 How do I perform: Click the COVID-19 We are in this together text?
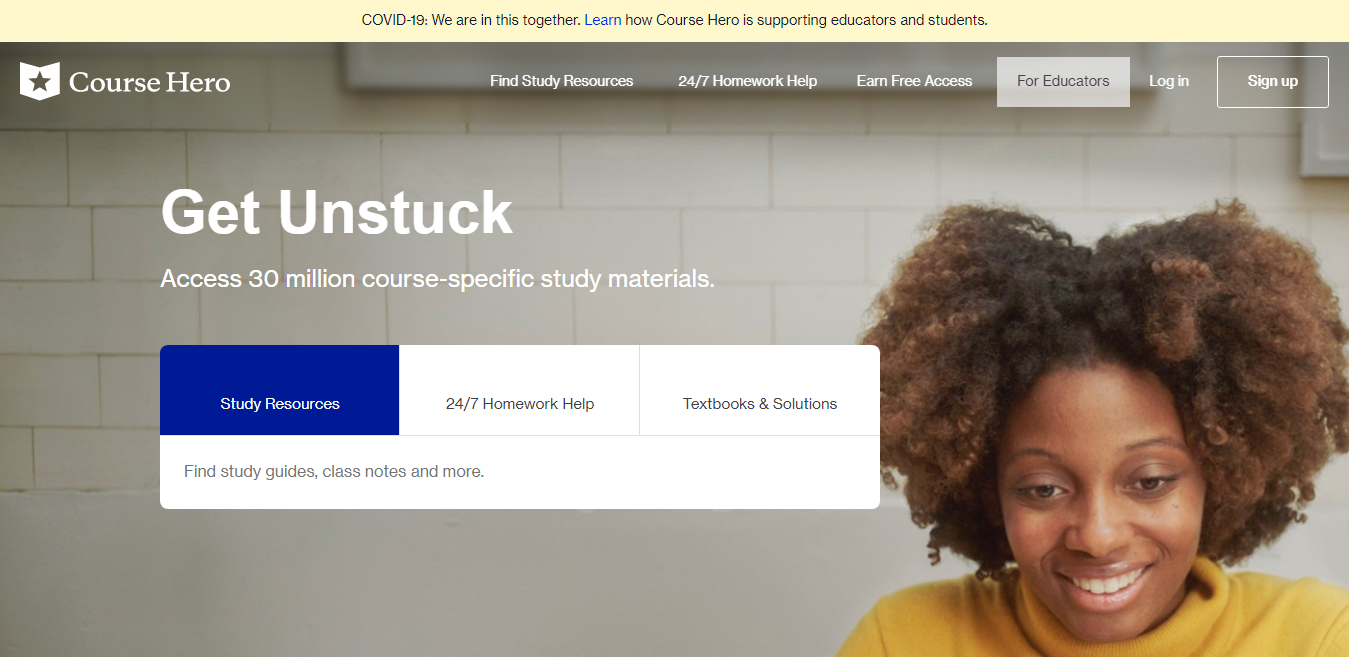click(x=471, y=20)
